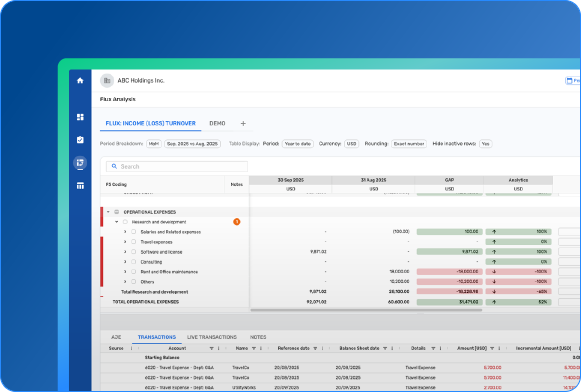Expand the Salaries and Related expenses row
The image size is (581, 392).
pos(125,232)
